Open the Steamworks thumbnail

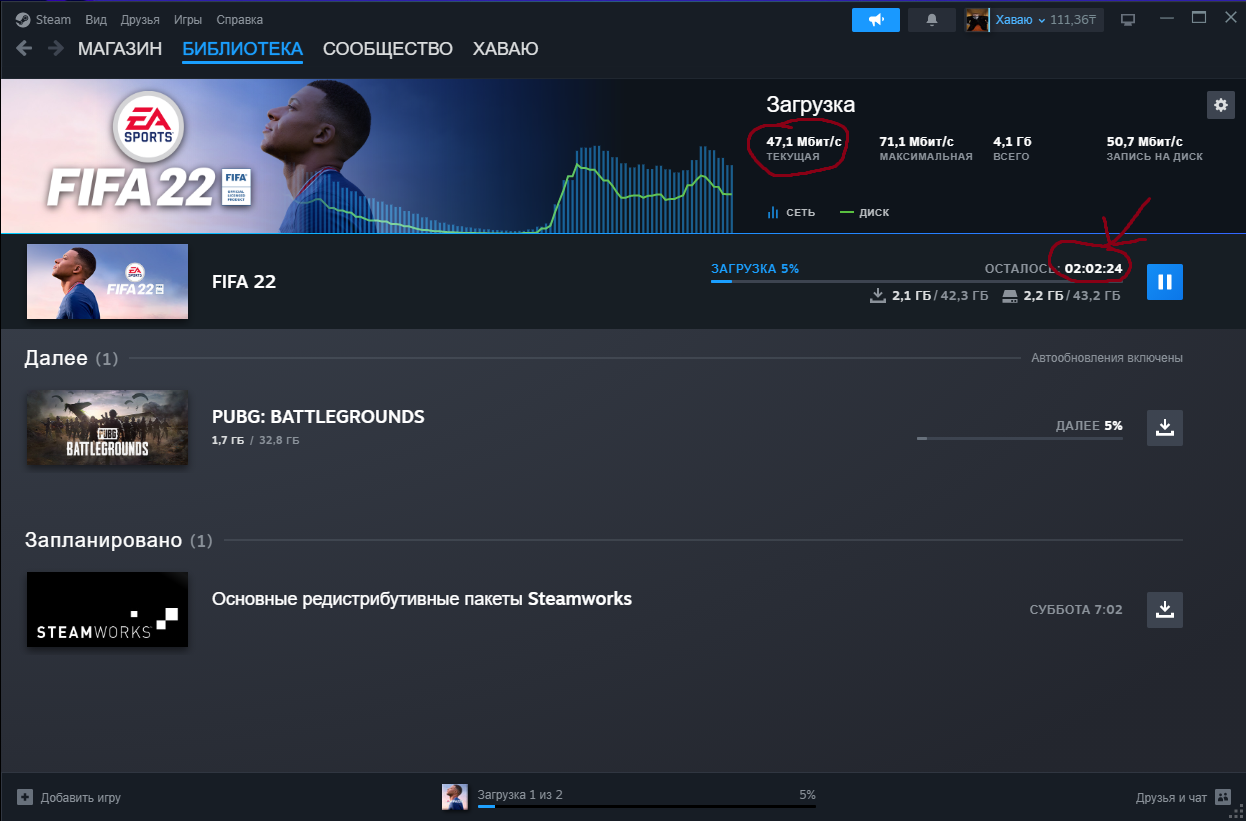(x=107, y=609)
